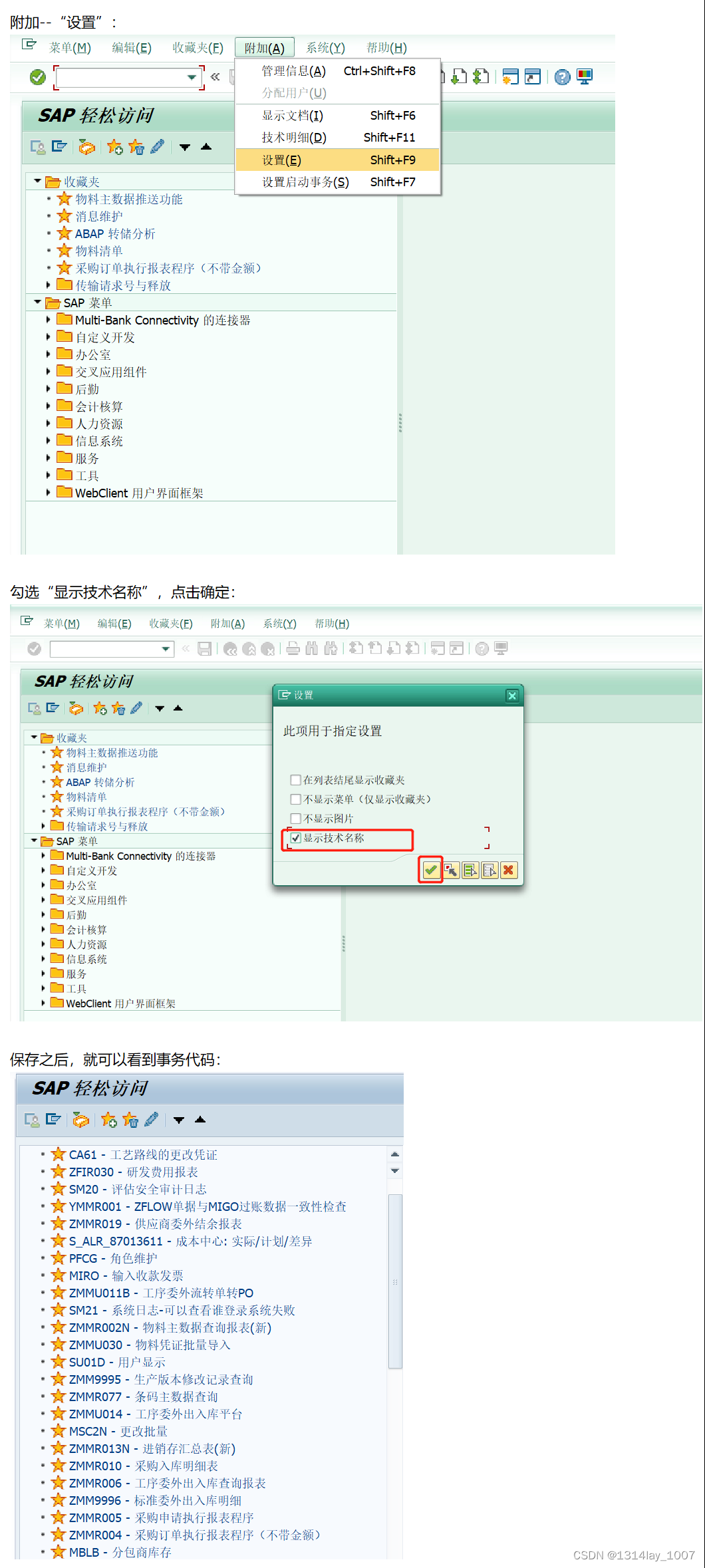Click inside the red-bracketed command field
The width and height of the screenshot is (705, 1568).
click(x=121, y=78)
